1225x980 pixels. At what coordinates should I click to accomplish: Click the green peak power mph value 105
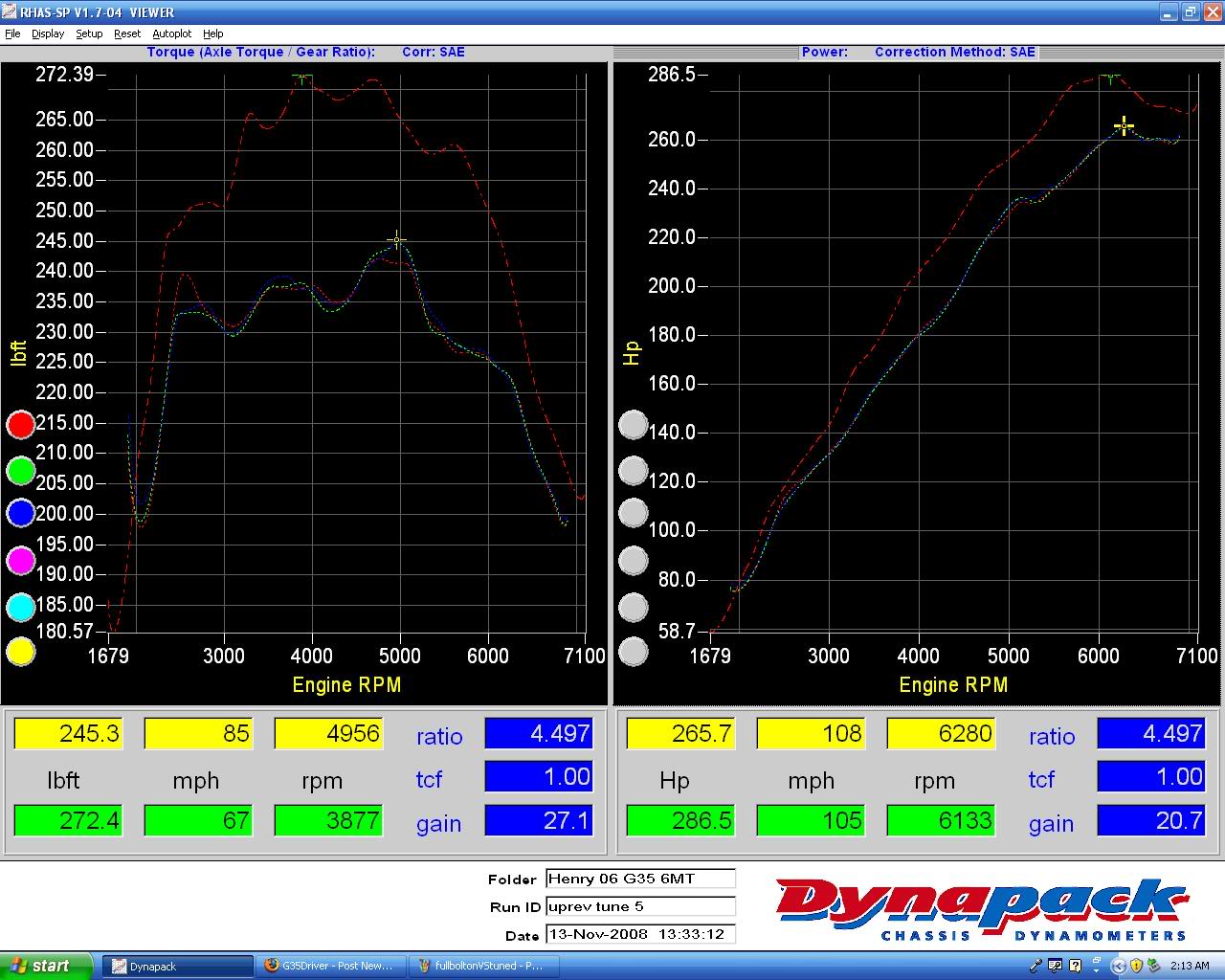tap(811, 820)
